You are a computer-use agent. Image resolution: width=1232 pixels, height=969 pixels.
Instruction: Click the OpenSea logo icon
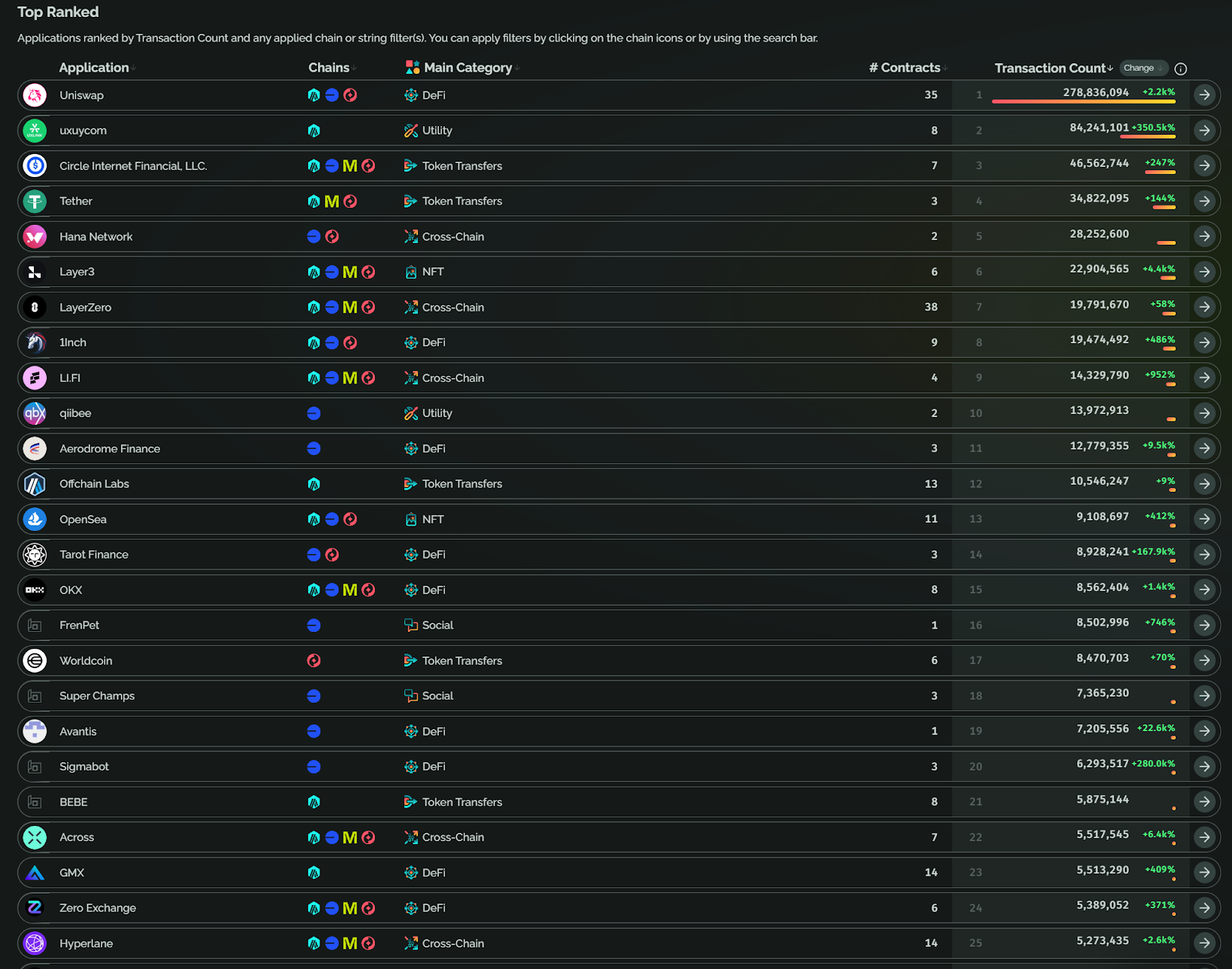point(35,520)
